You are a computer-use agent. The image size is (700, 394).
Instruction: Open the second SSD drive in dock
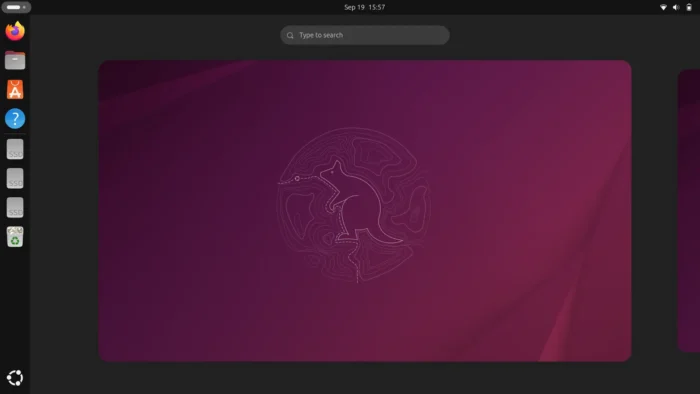point(15,178)
